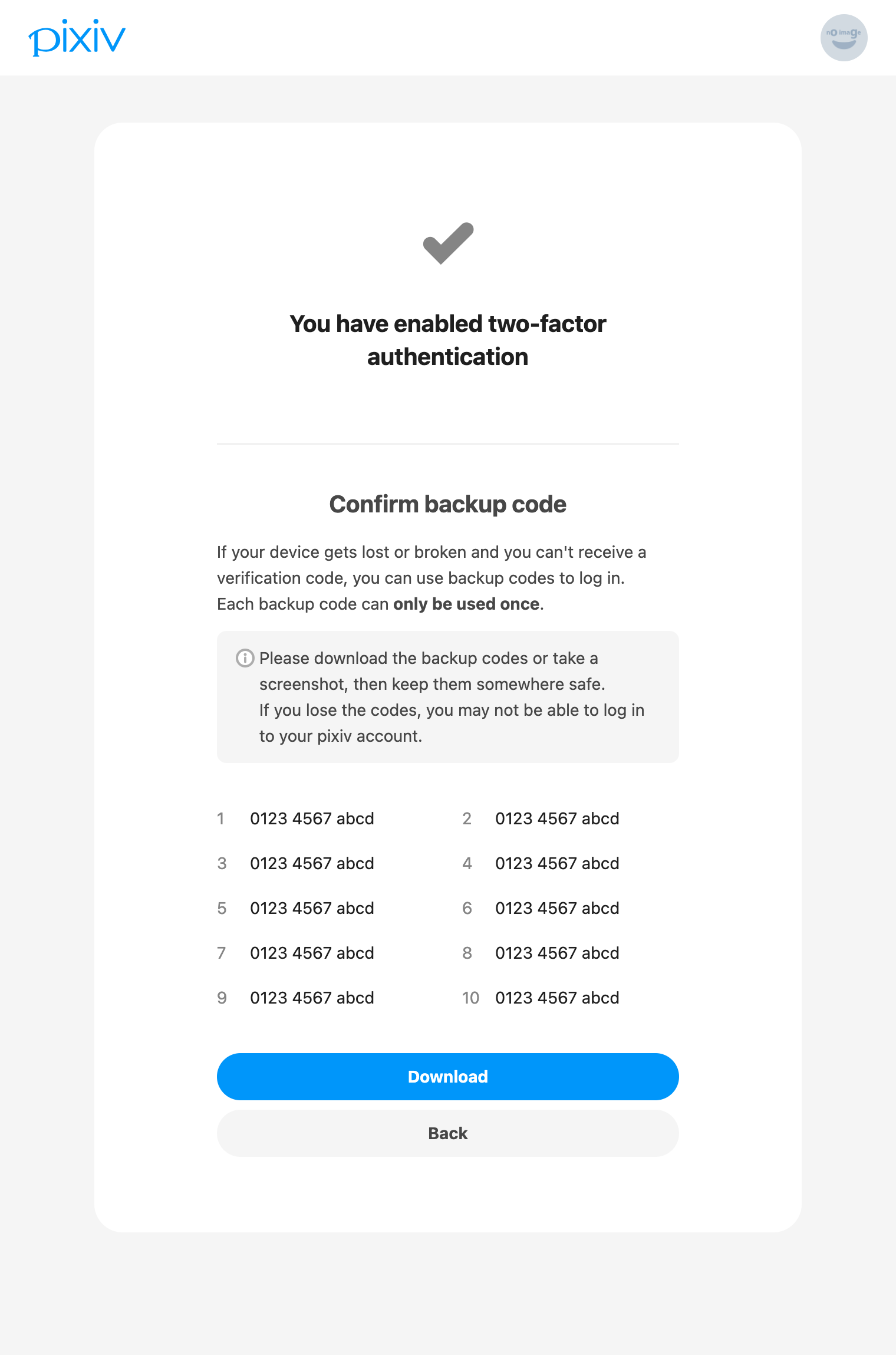Click the circled i beside the download warning
This screenshot has width=896, height=1355.
pyautogui.click(x=244, y=657)
